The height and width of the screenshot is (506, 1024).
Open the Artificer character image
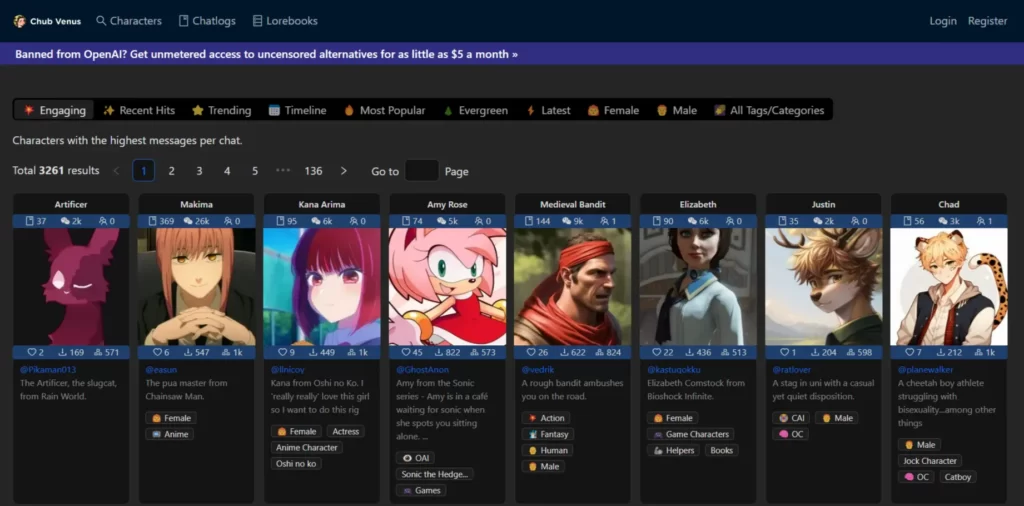tap(71, 287)
